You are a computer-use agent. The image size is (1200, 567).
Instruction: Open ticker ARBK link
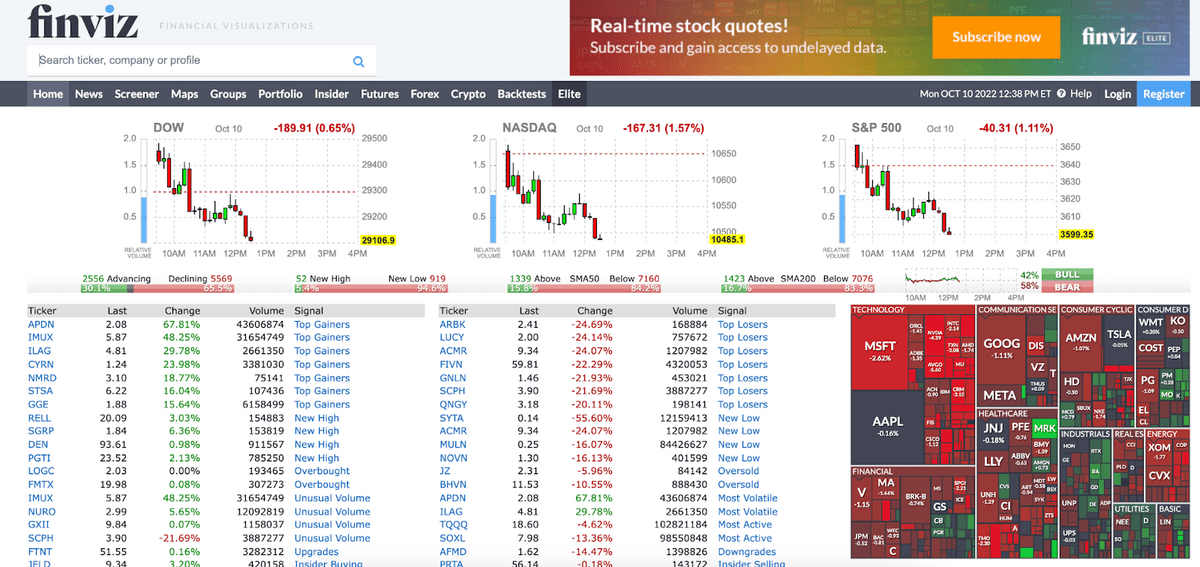point(453,324)
